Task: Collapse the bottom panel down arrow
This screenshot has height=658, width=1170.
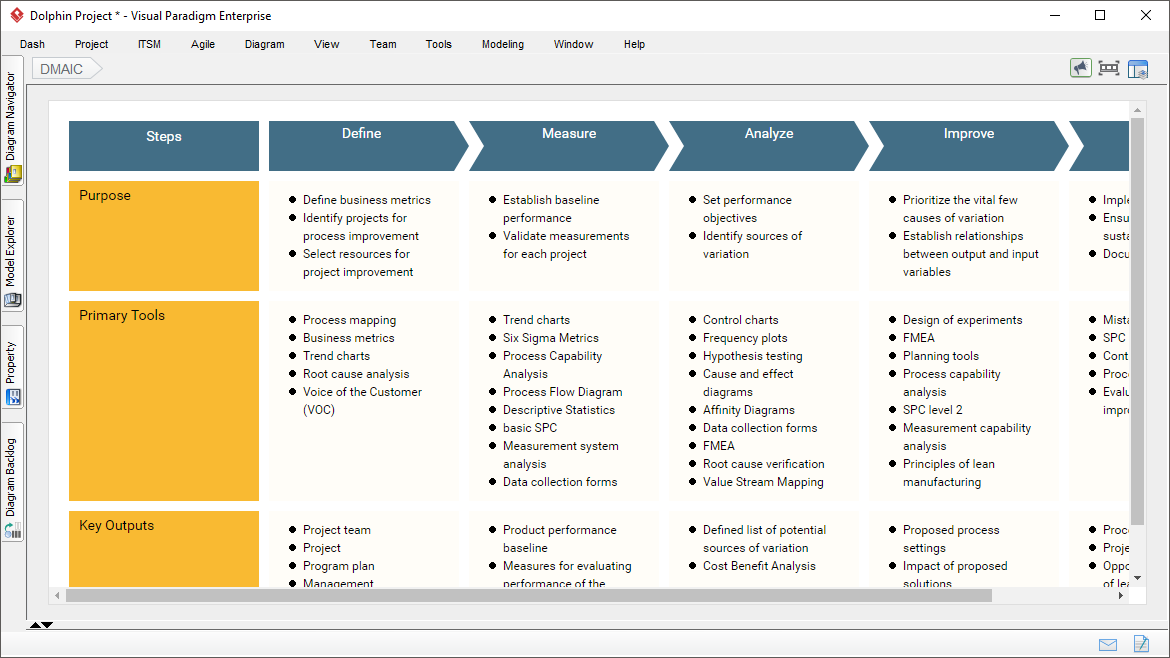Action: 47,625
